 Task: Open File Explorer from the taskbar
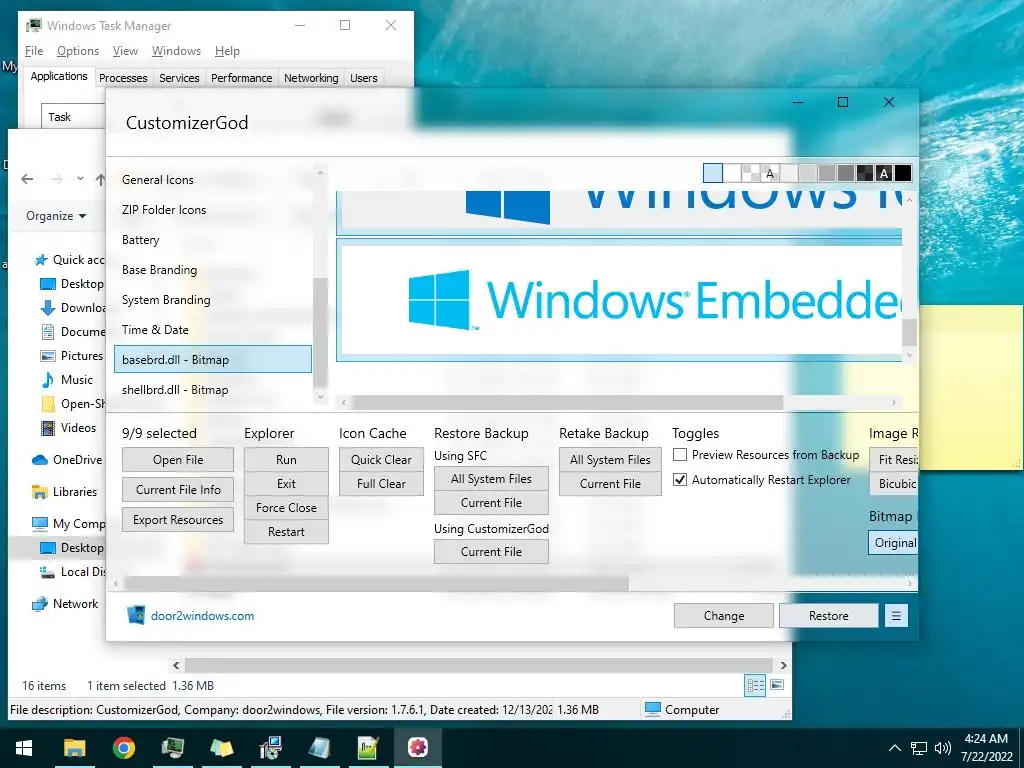pos(74,748)
